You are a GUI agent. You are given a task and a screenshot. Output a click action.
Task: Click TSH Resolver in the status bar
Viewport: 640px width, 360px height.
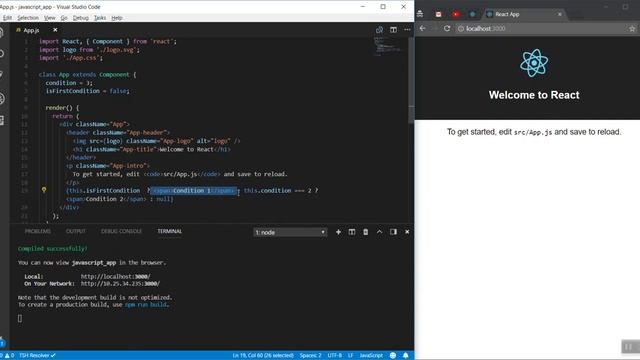[37, 356]
